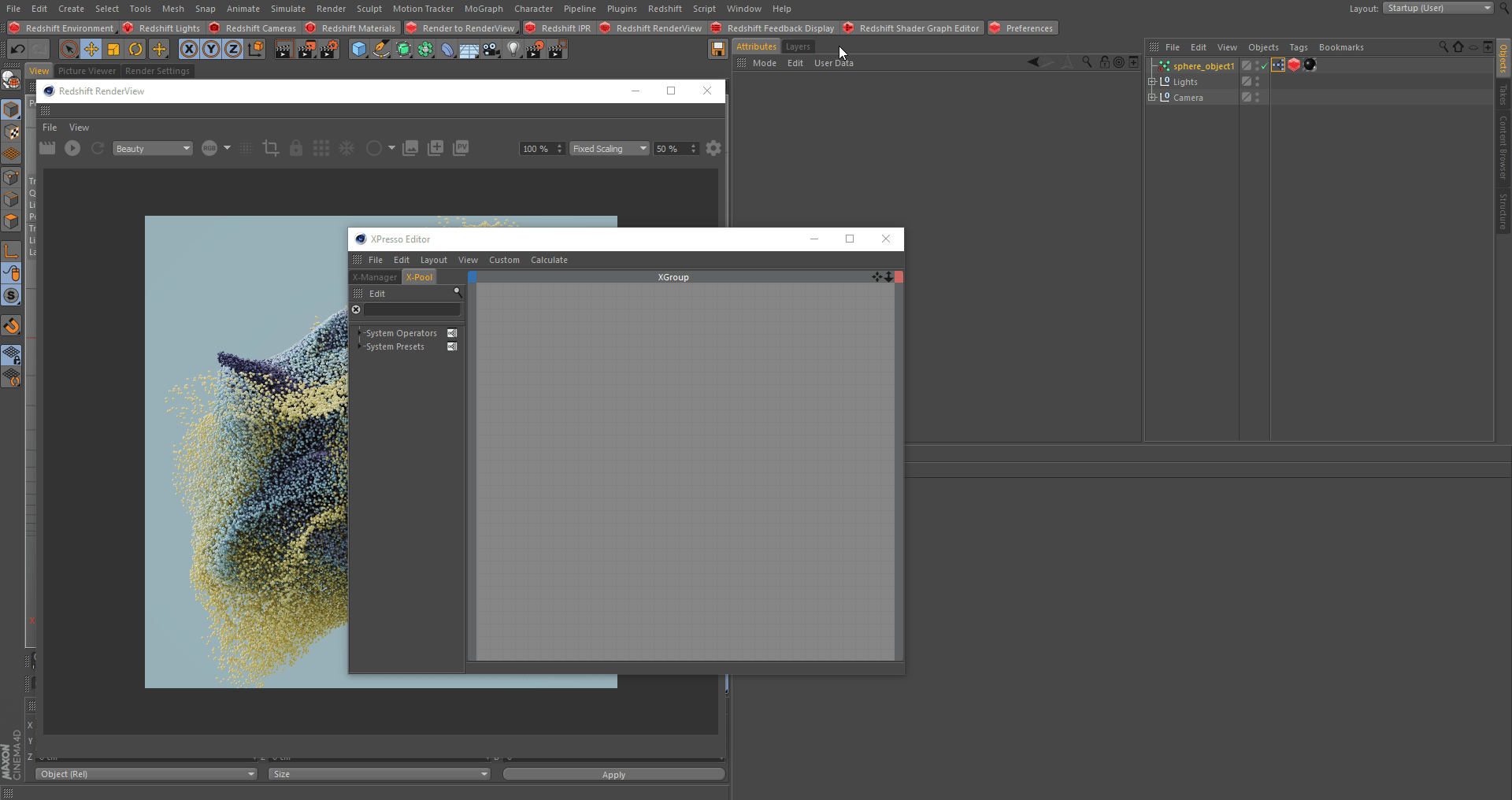Click the Bend deformer icon
The height and width of the screenshot is (800, 1512).
447,50
